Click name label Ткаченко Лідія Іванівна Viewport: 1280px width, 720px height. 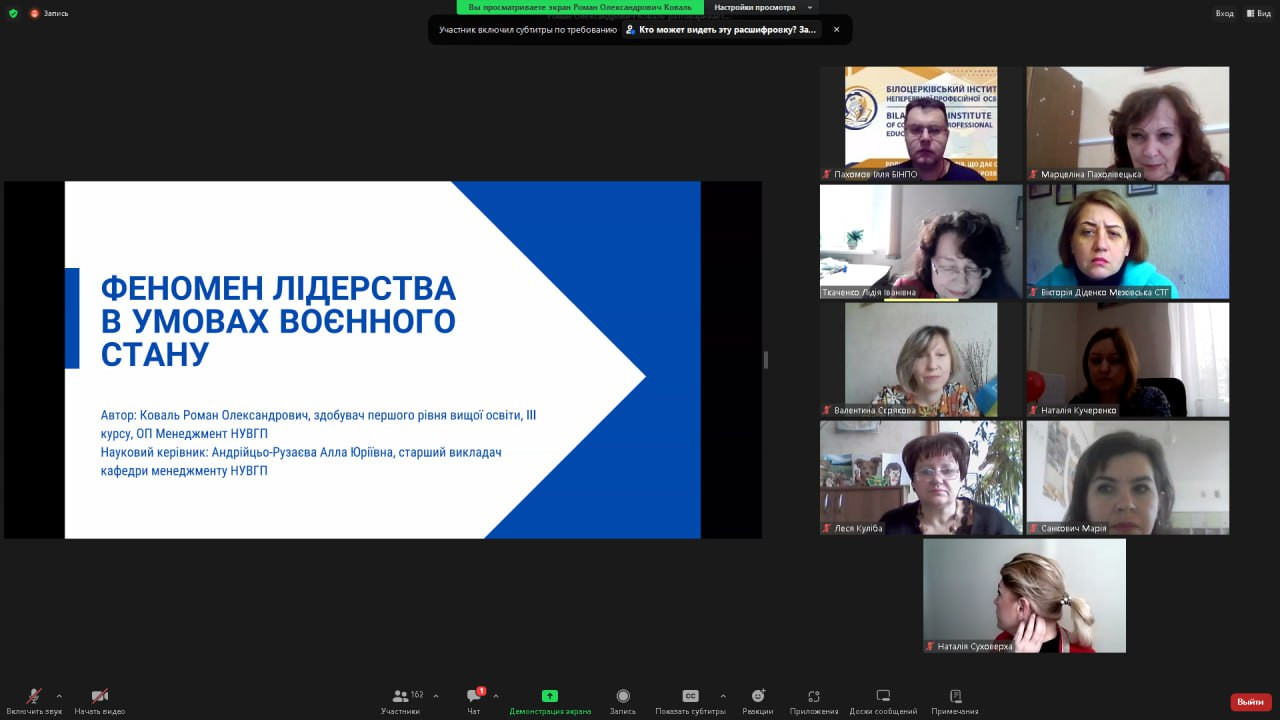click(x=869, y=292)
